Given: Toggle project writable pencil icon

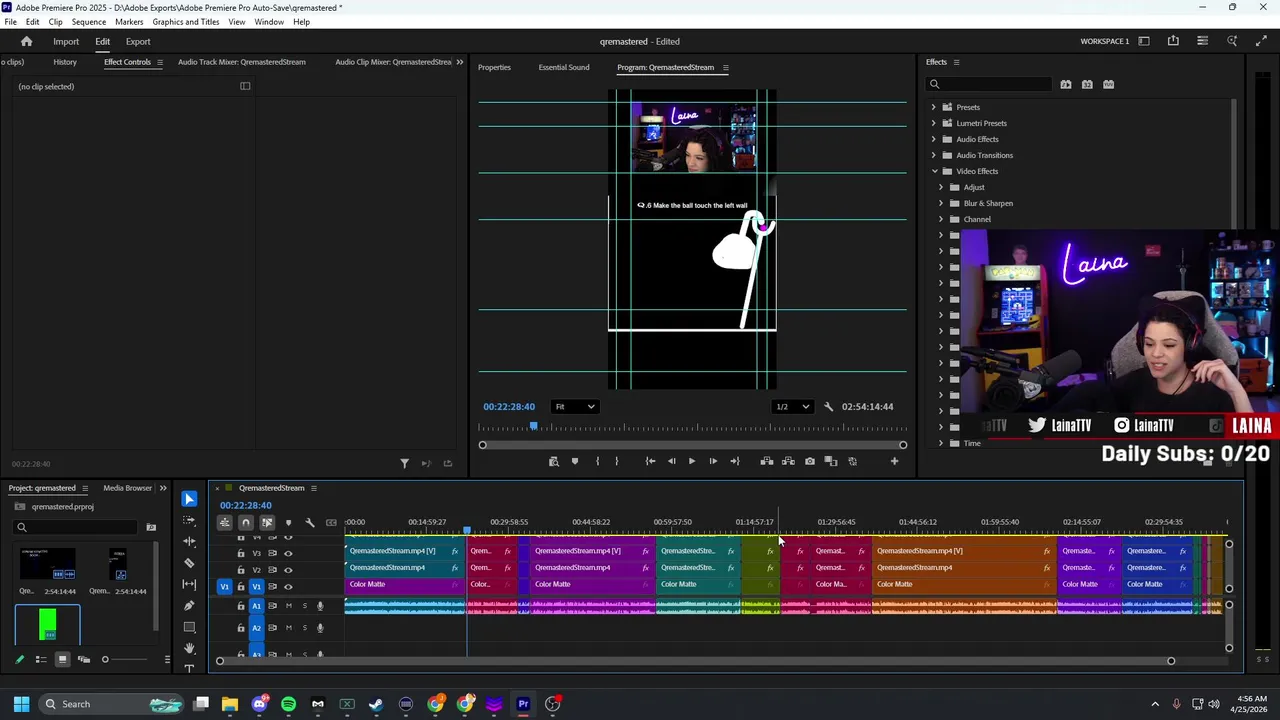Looking at the screenshot, I should (x=19, y=659).
